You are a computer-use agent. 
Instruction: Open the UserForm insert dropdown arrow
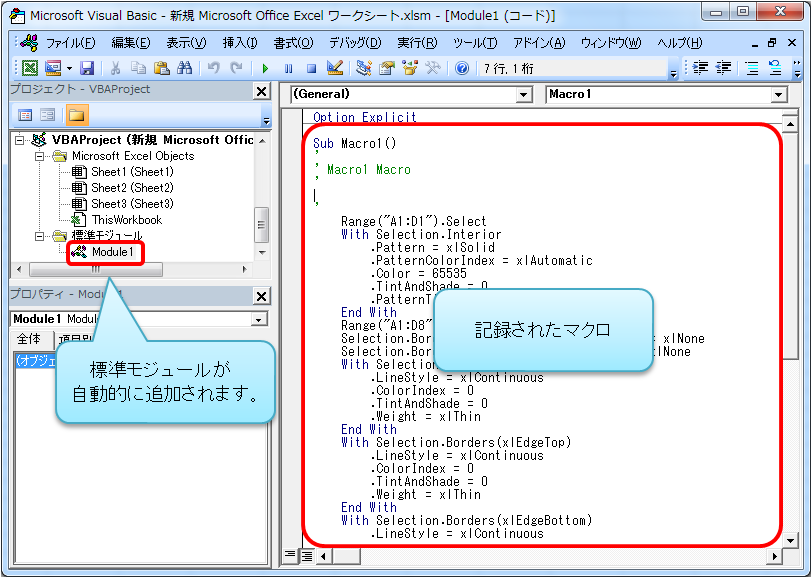click(x=69, y=68)
